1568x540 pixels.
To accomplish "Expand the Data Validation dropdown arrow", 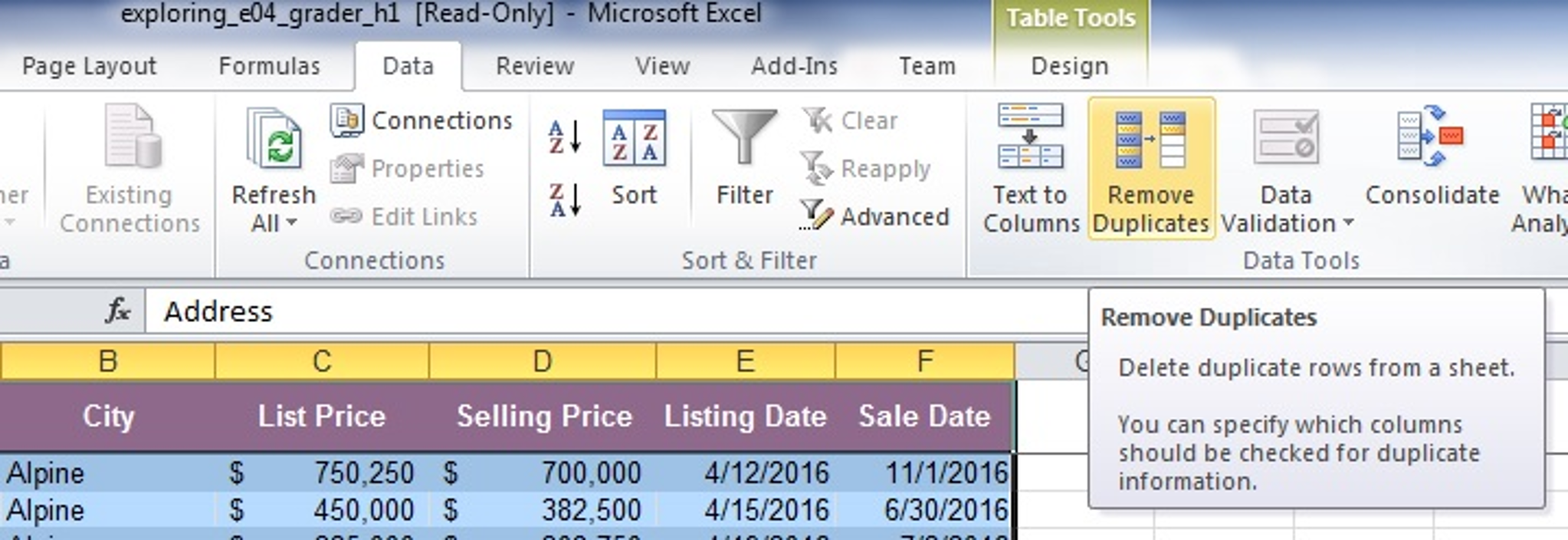I will coord(1348,223).
